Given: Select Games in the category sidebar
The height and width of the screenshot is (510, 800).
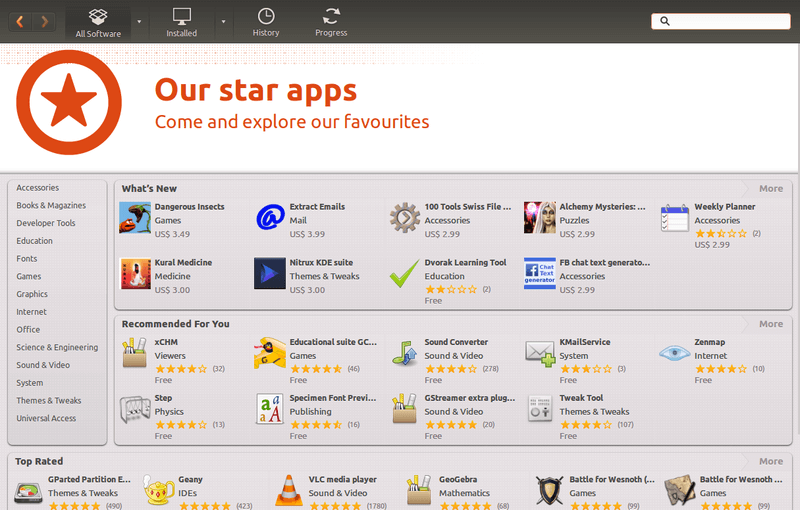Looking at the screenshot, I should click(x=29, y=276).
